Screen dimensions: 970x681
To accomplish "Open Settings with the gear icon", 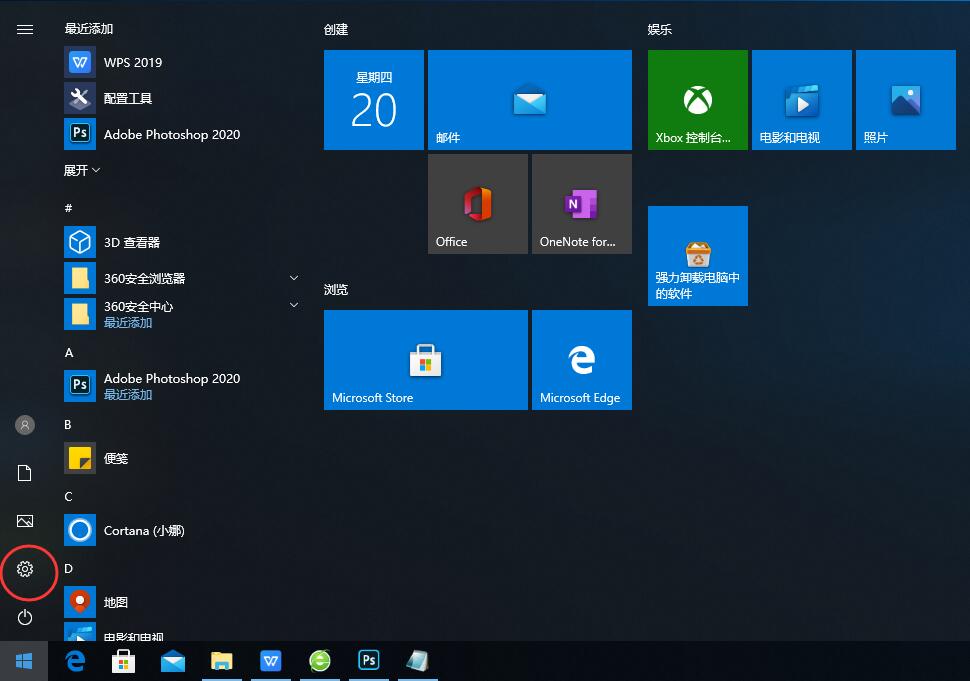I will (x=25, y=569).
